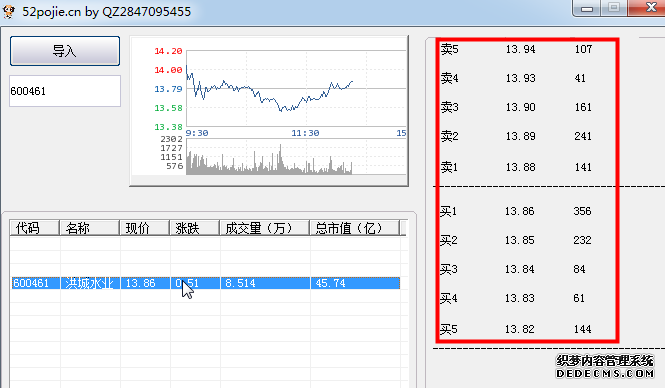Click the 卖5 volume 107

[584, 49]
